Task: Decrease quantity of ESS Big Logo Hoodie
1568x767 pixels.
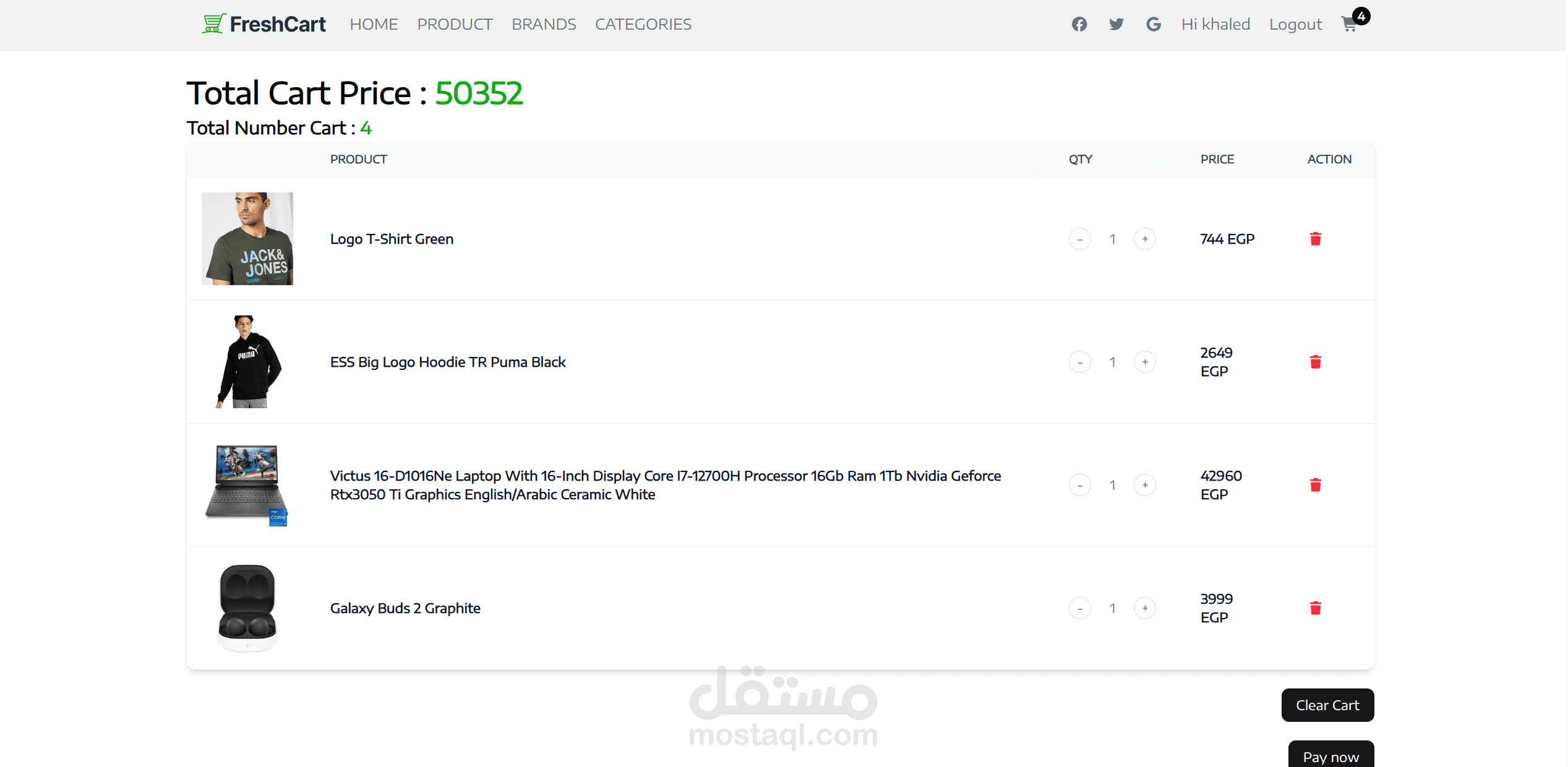Action: (1080, 362)
